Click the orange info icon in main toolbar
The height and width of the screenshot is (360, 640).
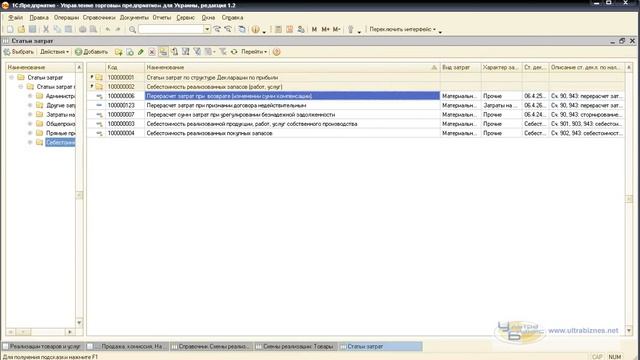tap(256, 29)
